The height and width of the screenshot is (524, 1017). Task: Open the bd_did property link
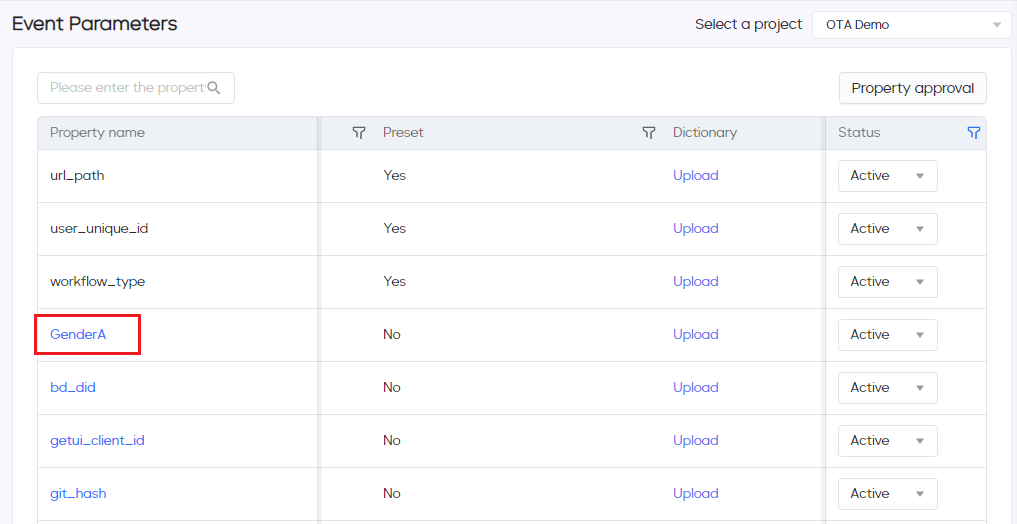(x=73, y=388)
